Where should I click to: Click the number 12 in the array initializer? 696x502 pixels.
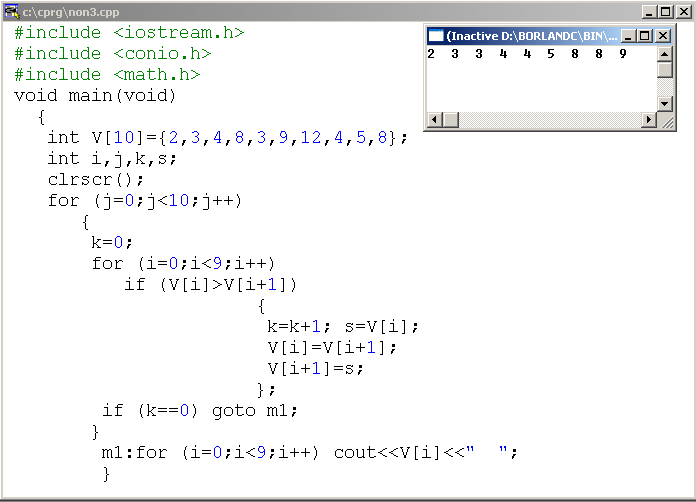click(311, 138)
